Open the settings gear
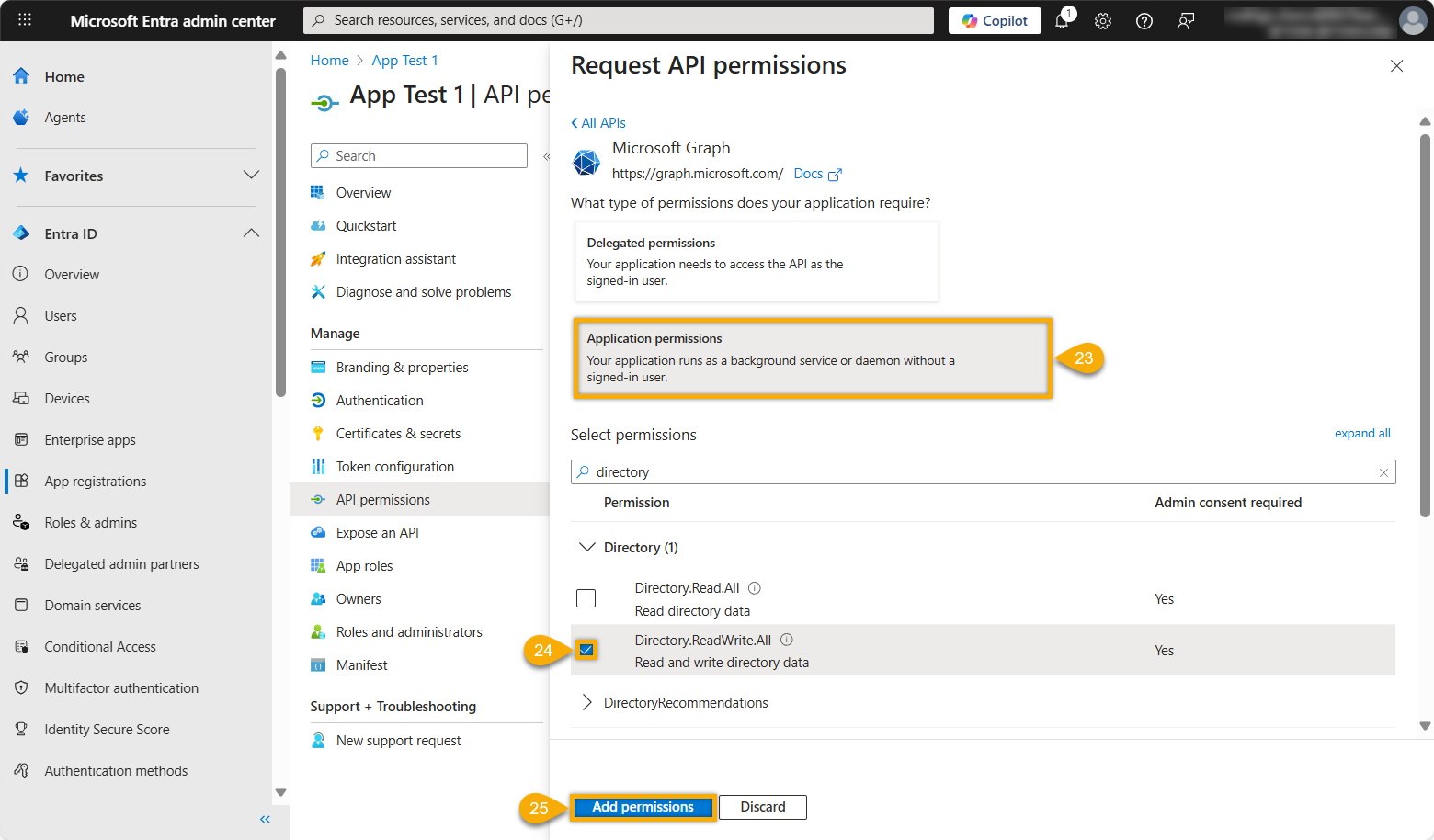 tap(1102, 20)
